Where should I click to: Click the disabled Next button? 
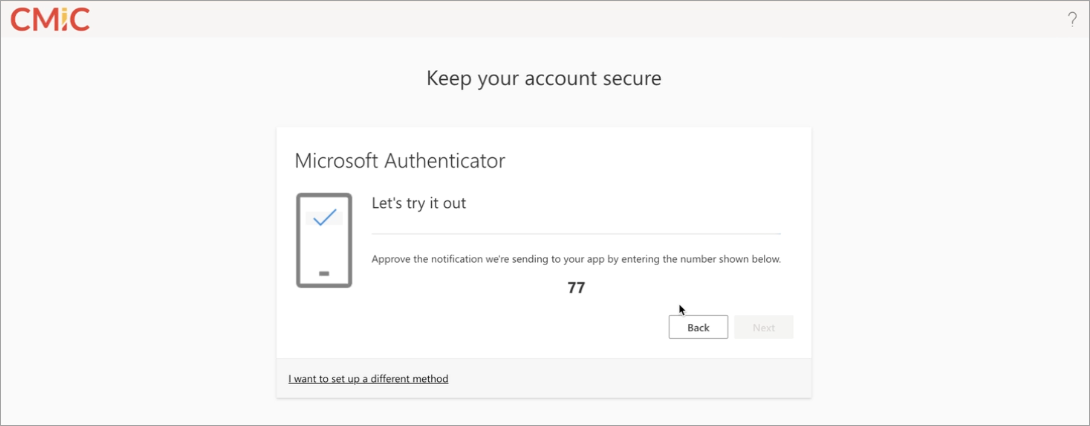click(x=763, y=327)
